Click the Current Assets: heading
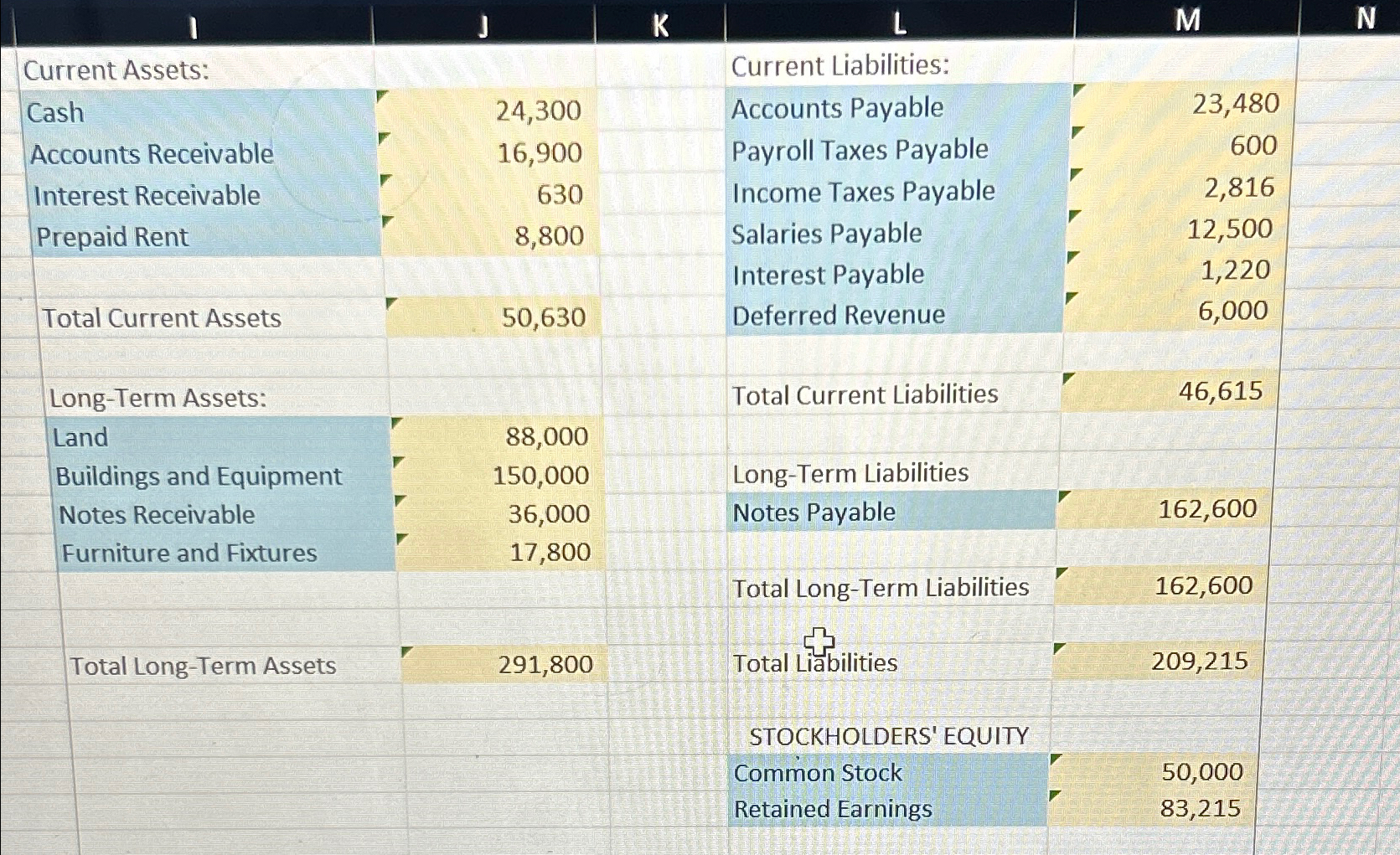This screenshot has height=855, width=1400. click(x=116, y=70)
